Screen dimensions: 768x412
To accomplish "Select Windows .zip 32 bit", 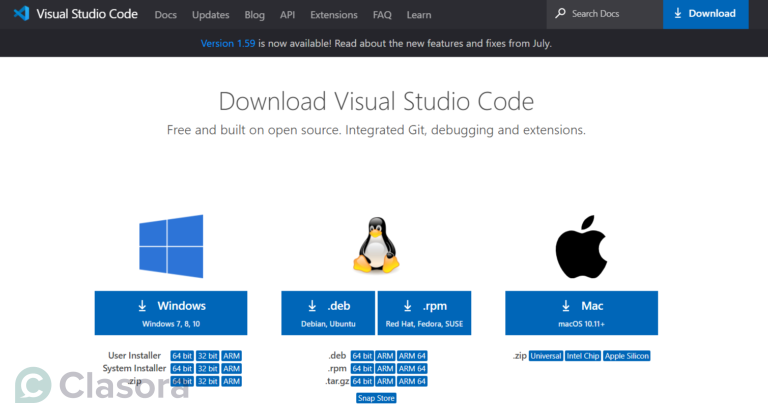I will point(207,381).
